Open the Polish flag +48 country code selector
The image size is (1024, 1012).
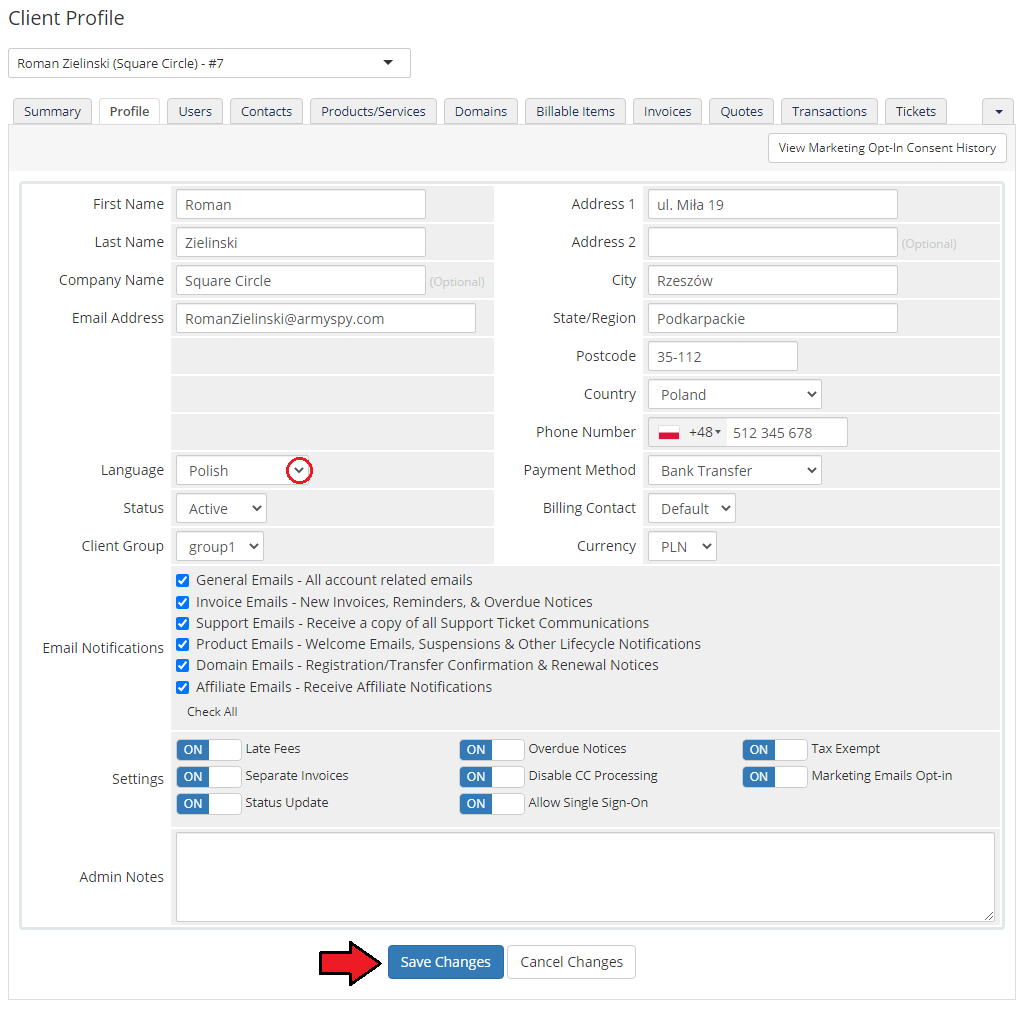point(688,432)
